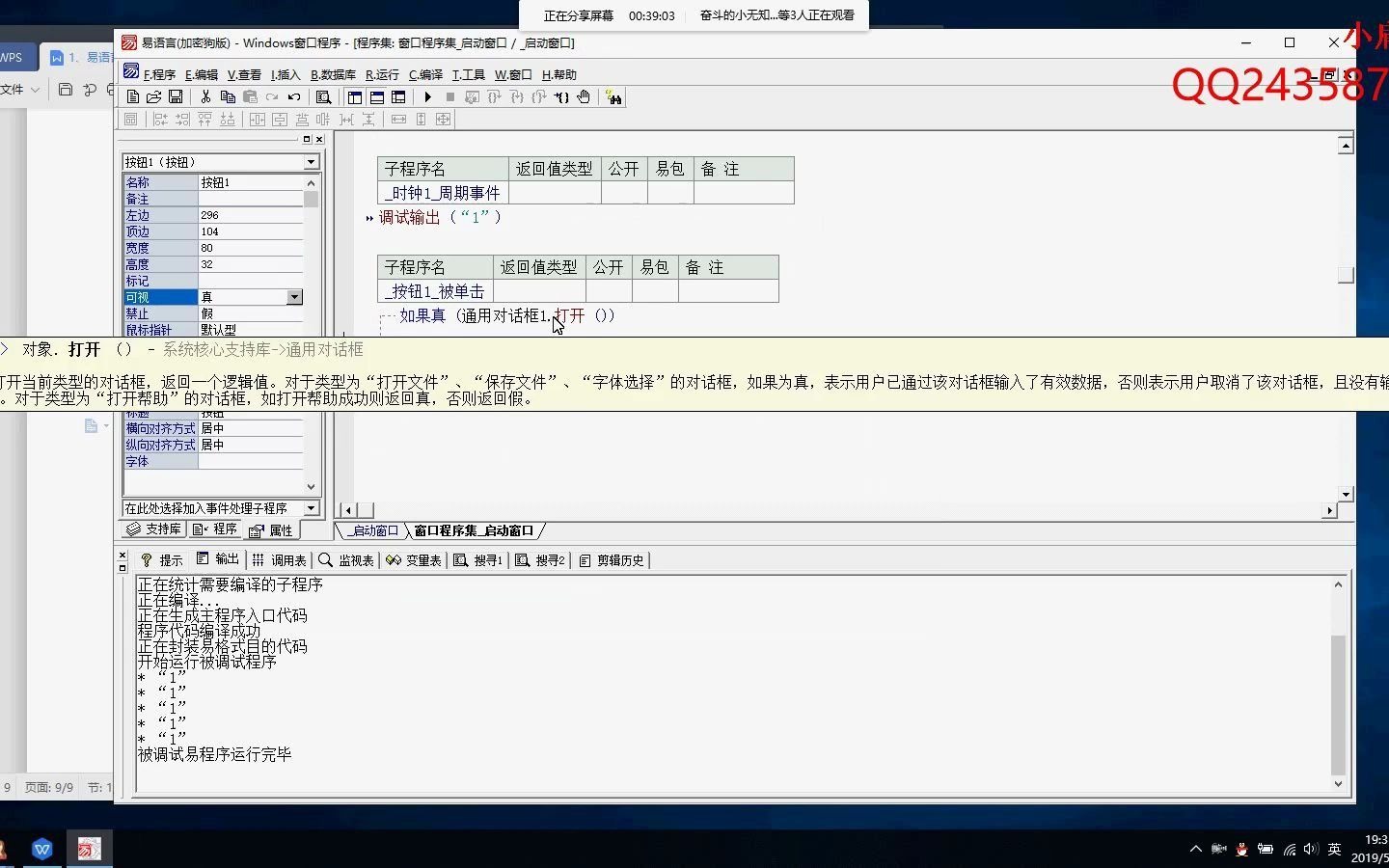Select the Paste icon in the toolbar
This screenshot has width=1389, height=868.
250,96
